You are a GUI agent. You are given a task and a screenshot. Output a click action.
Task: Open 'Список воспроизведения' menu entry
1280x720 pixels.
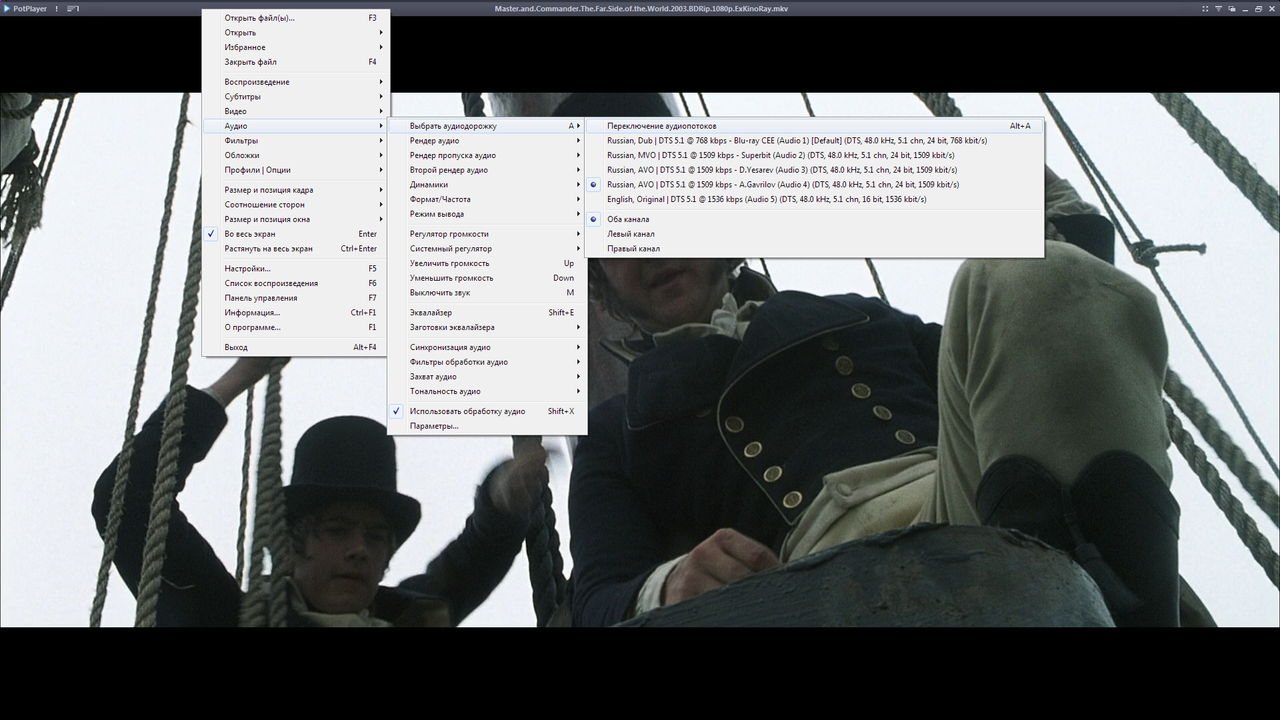click(296, 283)
